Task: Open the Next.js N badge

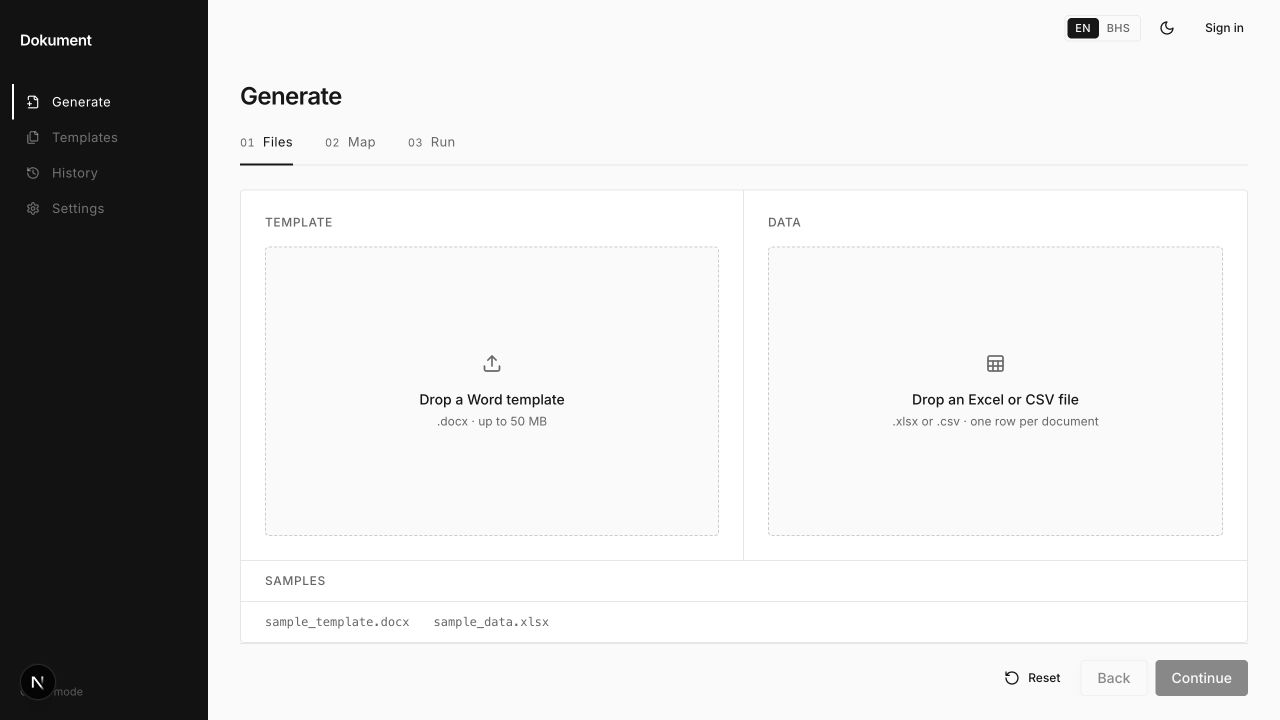Action: coord(37,682)
